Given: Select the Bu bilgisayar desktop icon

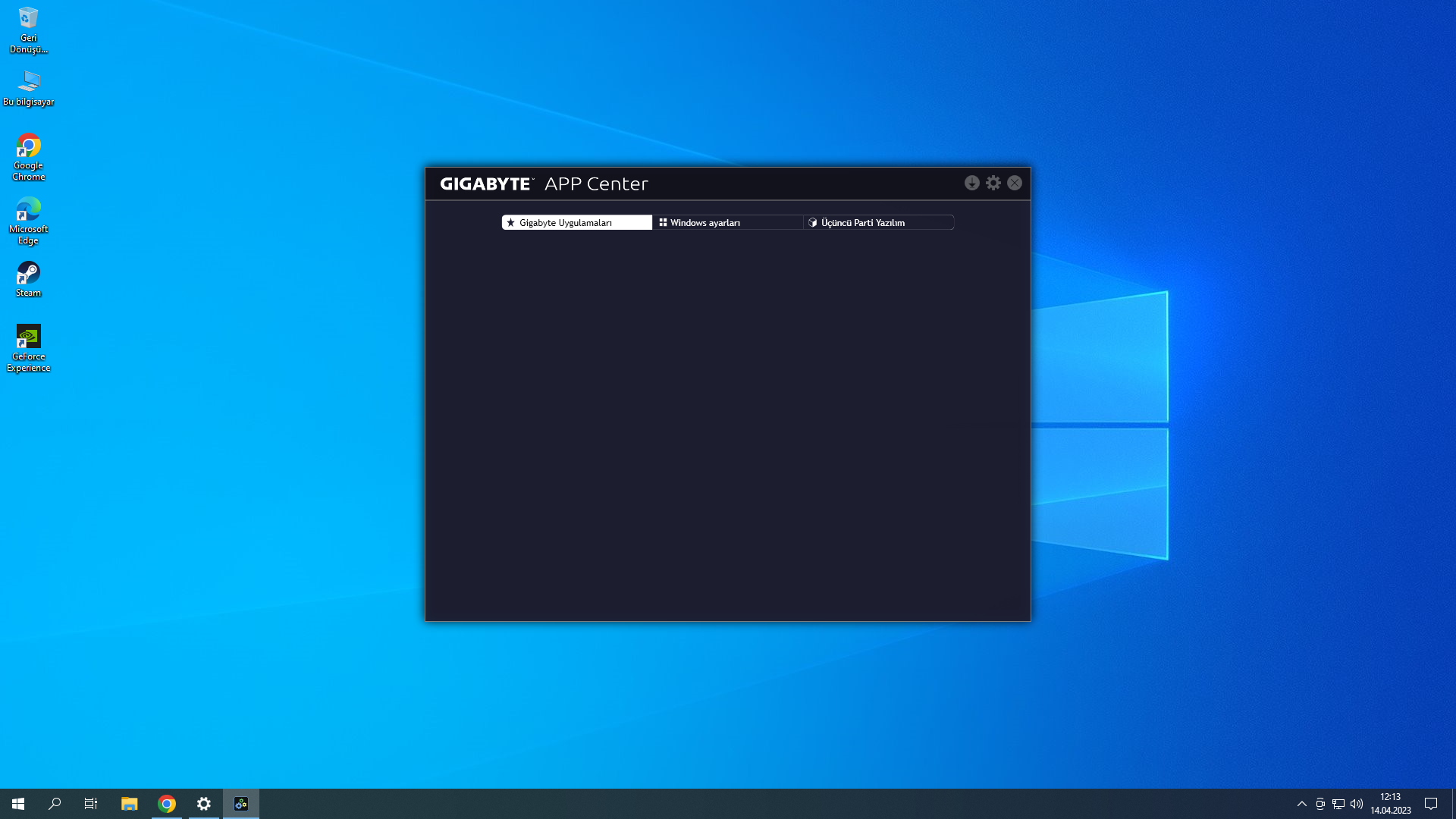Looking at the screenshot, I should (29, 88).
